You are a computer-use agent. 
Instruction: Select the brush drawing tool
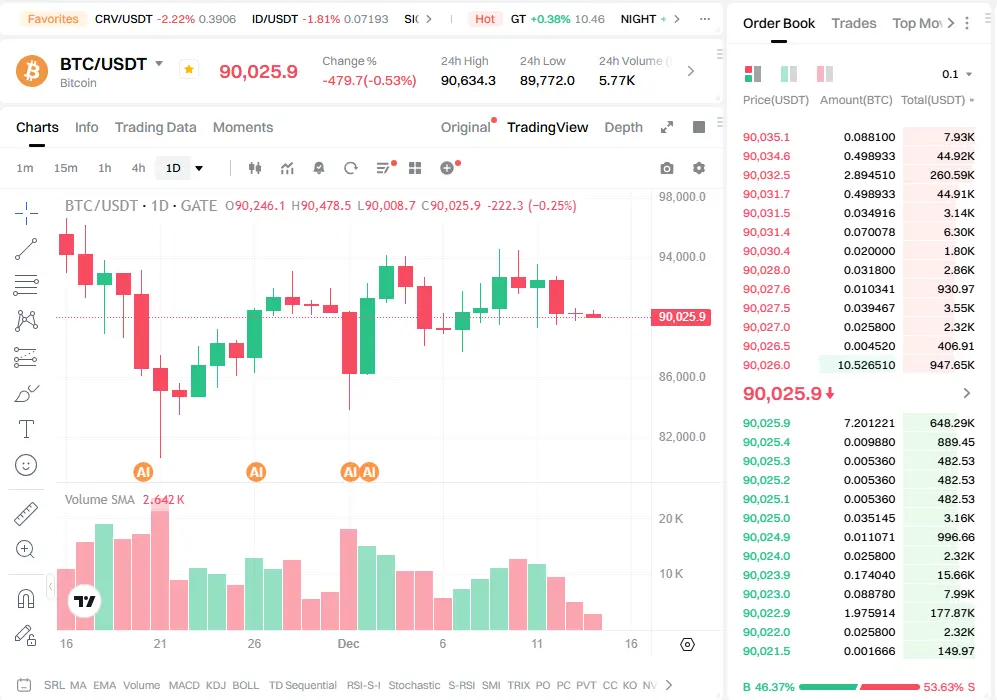pos(26,394)
